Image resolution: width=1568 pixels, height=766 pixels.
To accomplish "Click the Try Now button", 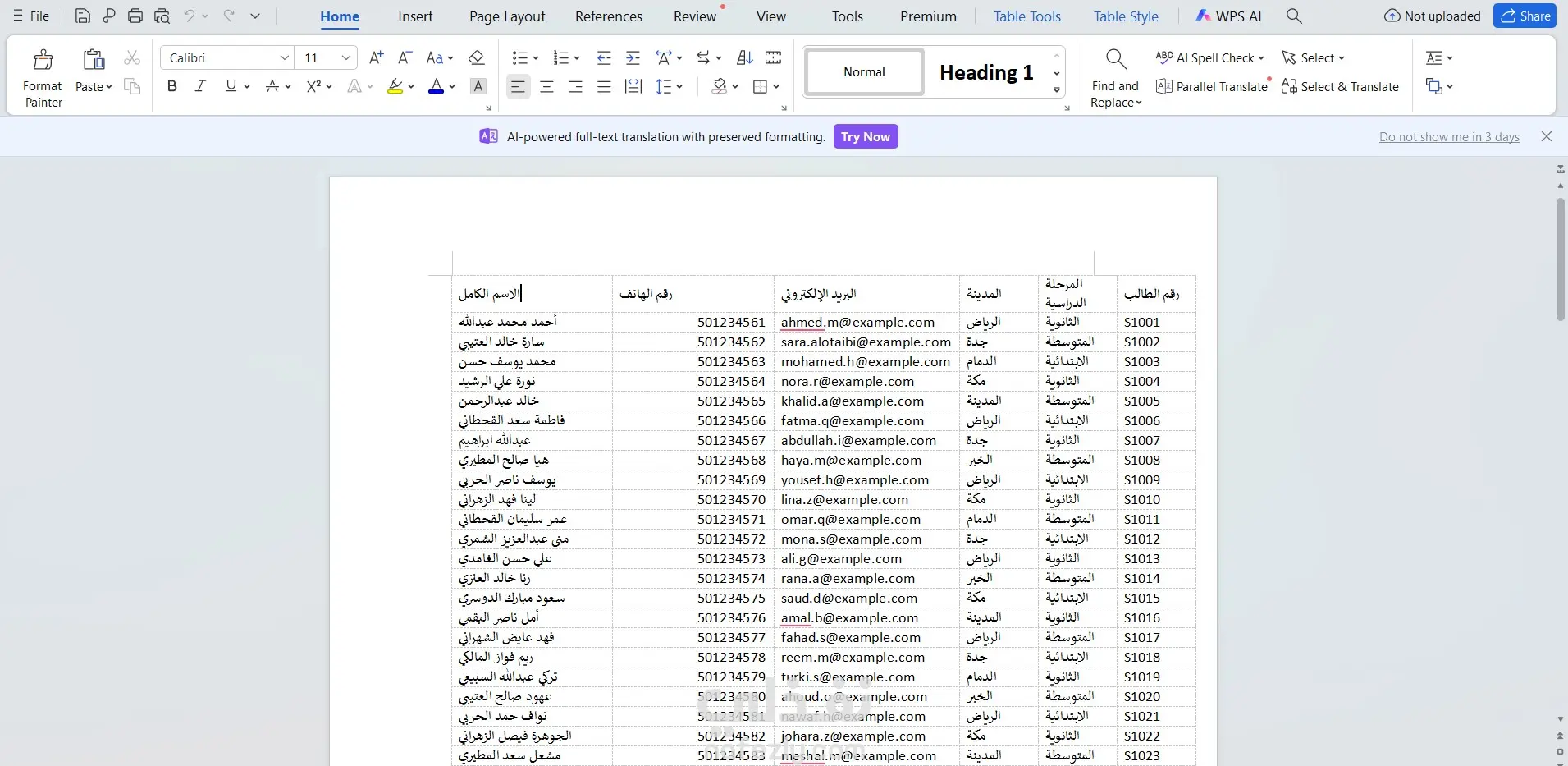I will click(866, 136).
